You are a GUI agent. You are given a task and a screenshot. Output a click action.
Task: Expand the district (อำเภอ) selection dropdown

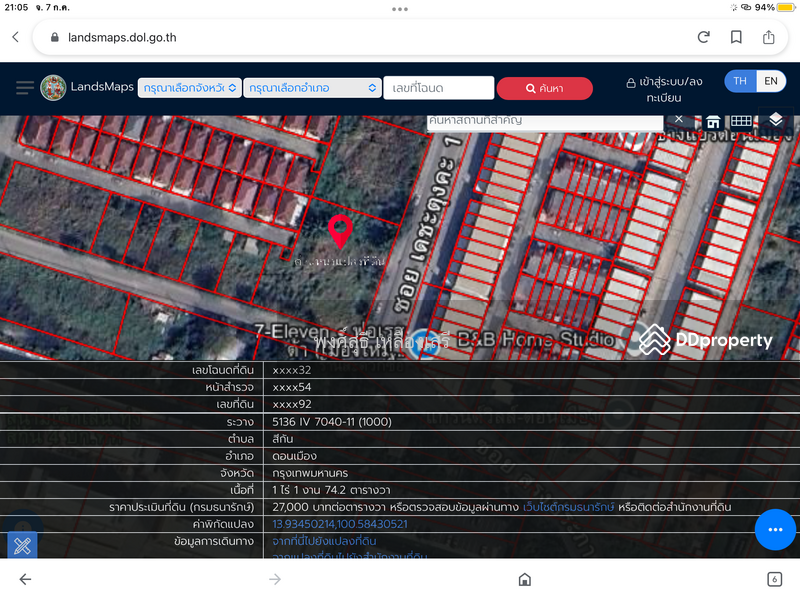312,88
